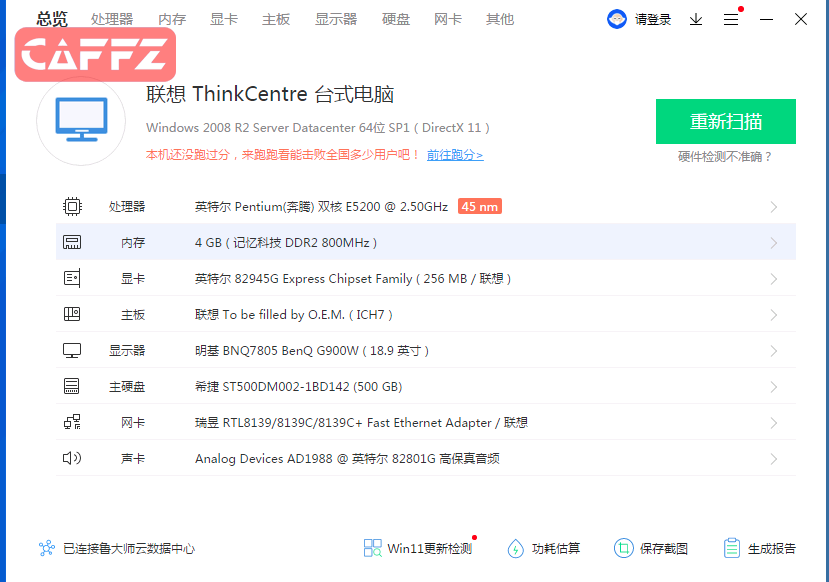The image size is (829, 582).
Task: Expand the sound card row chevron
Action: point(774,459)
